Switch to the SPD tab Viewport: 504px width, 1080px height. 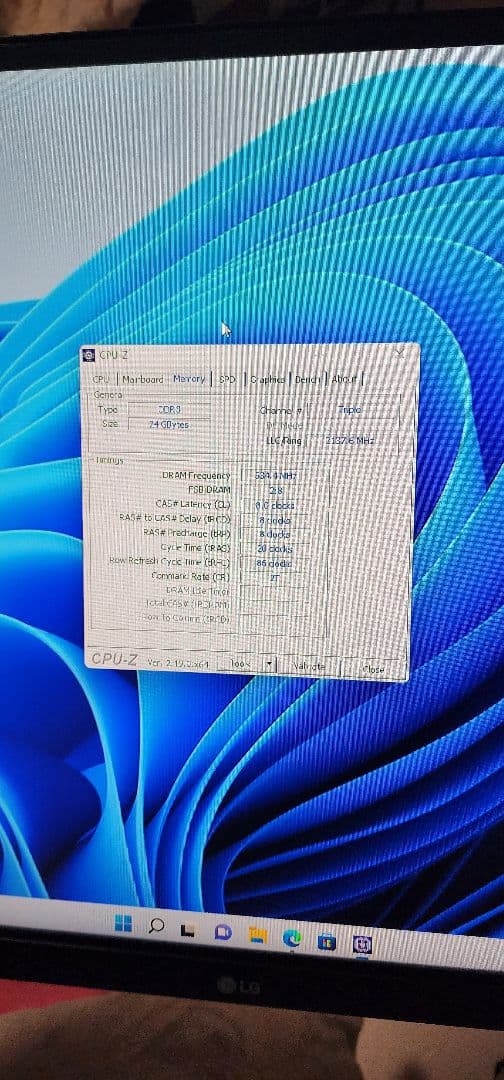[227, 380]
